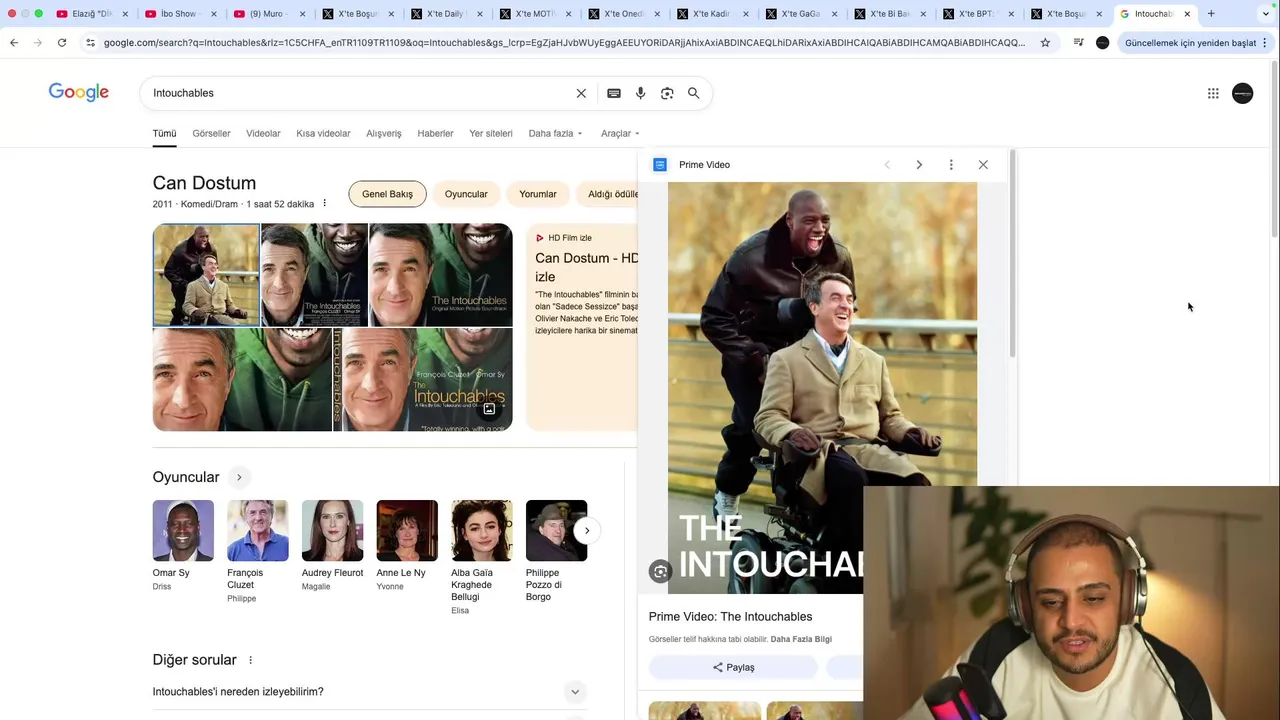Open the on-screen keyboard input tool
The image size is (1280, 720).
614,93
